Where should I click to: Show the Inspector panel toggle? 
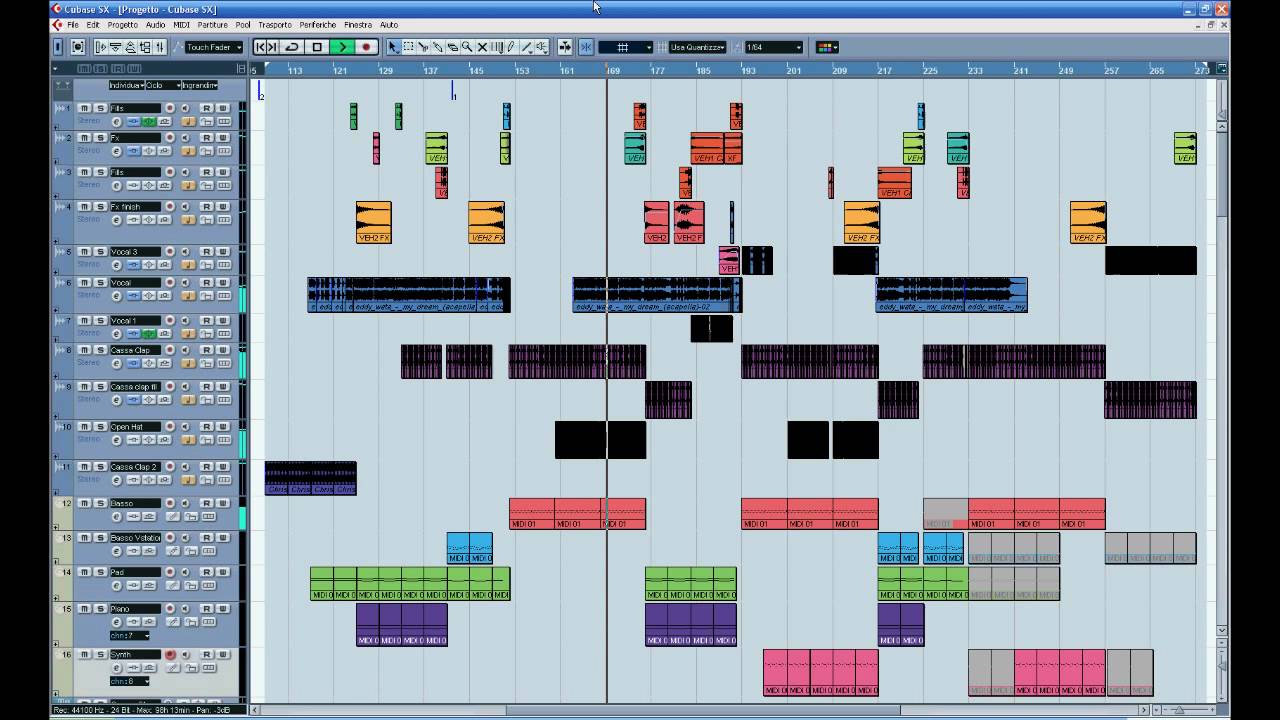(58, 47)
